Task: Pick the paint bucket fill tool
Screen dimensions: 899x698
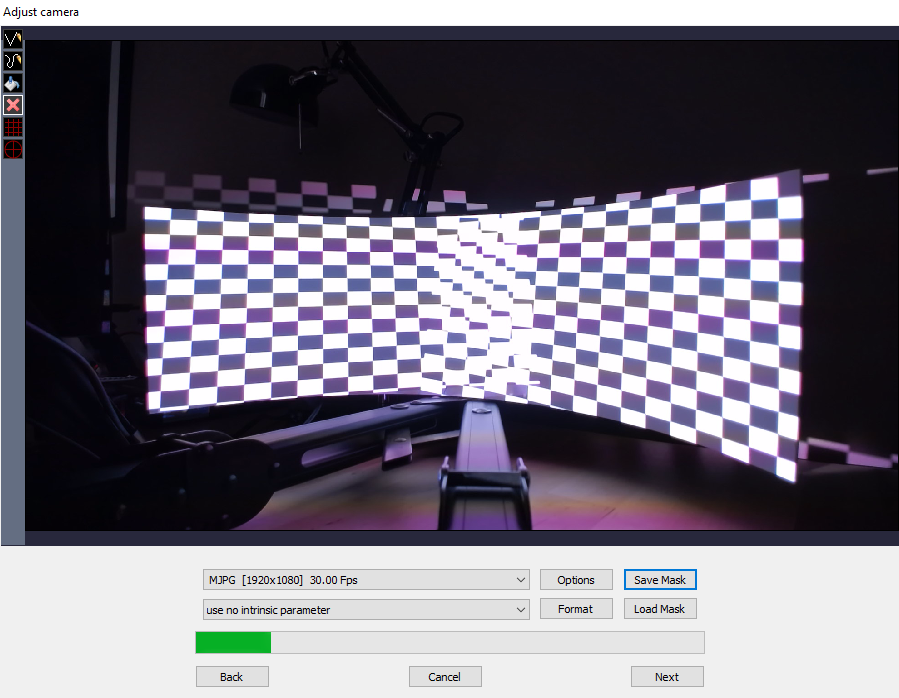Action: tap(13, 84)
